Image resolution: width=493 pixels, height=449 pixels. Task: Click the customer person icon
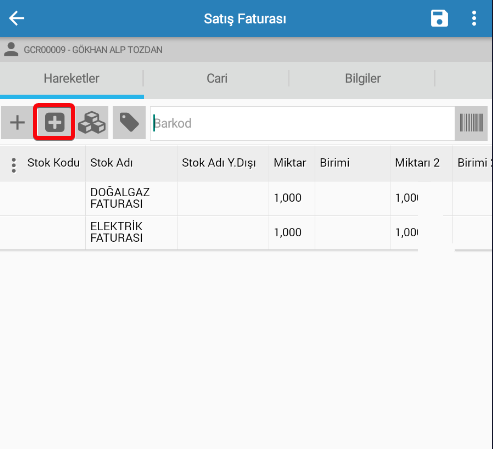click(11, 49)
